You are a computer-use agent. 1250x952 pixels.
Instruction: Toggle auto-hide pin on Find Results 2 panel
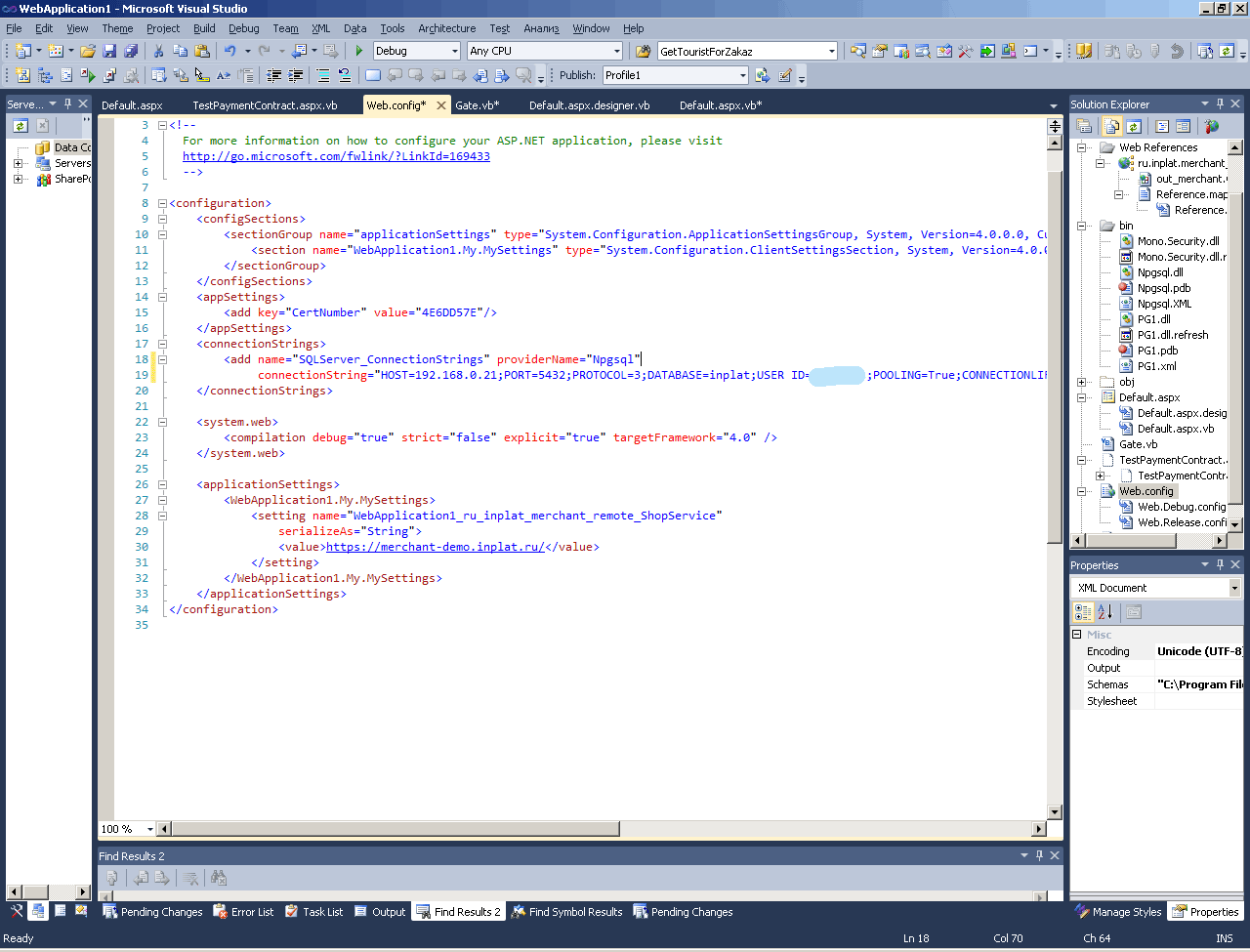1039,855
